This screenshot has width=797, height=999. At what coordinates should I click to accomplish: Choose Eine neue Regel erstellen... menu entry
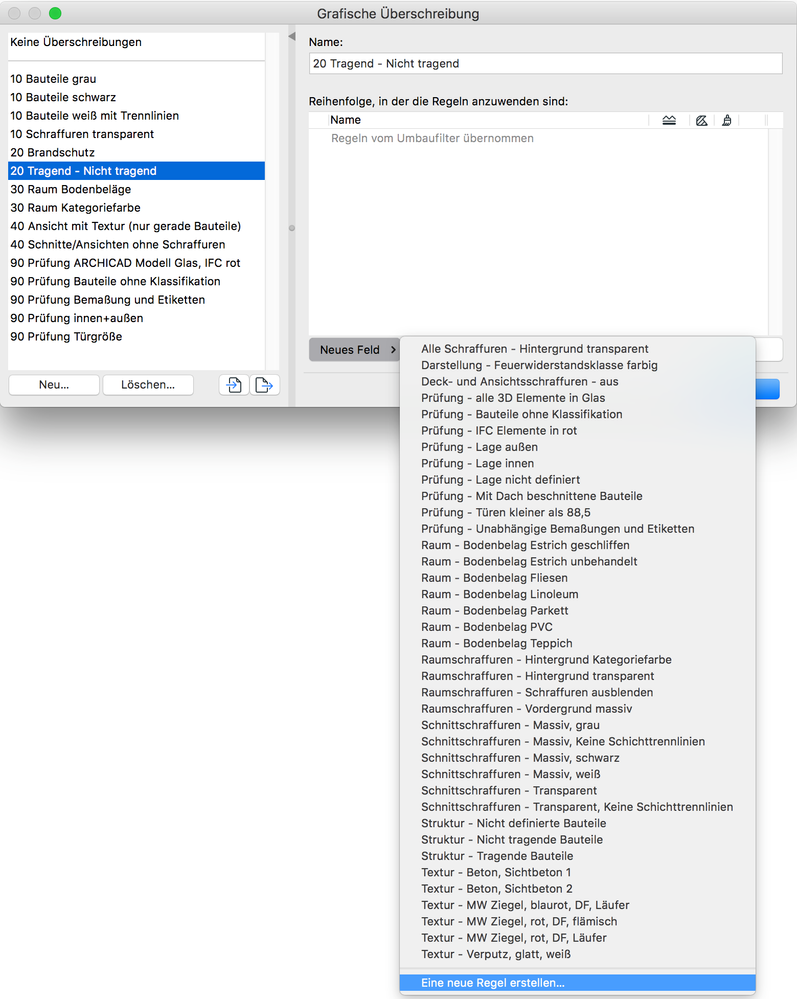pyautogui.click(x=577, y=982)
